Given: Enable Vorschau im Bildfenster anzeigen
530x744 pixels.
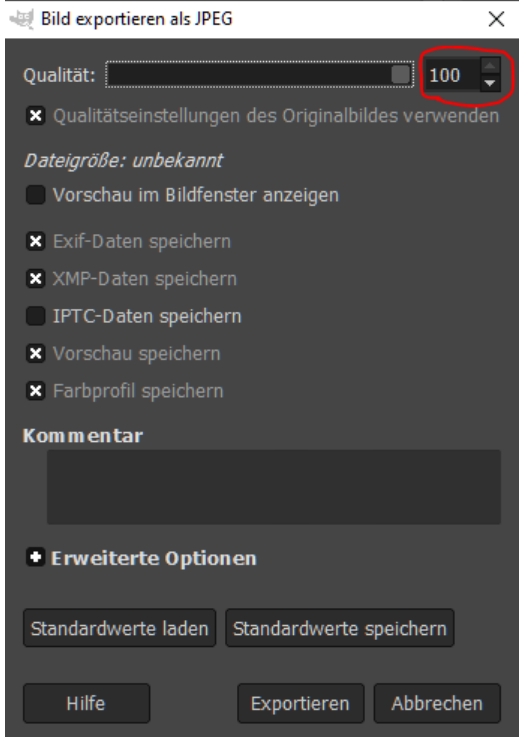Looking at the screenshot, I should coord(36,195).
